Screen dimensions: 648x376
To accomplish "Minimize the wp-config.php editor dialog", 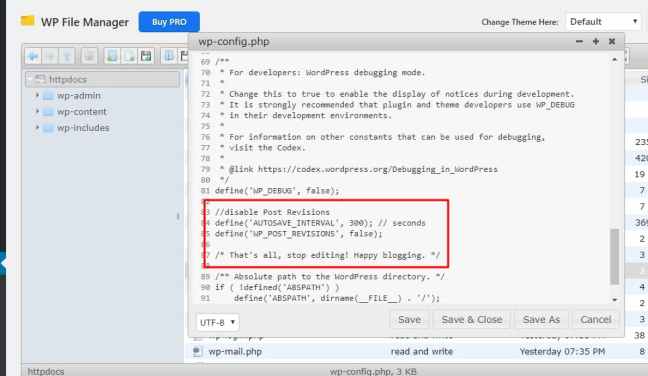I will (x=579, y=41).
